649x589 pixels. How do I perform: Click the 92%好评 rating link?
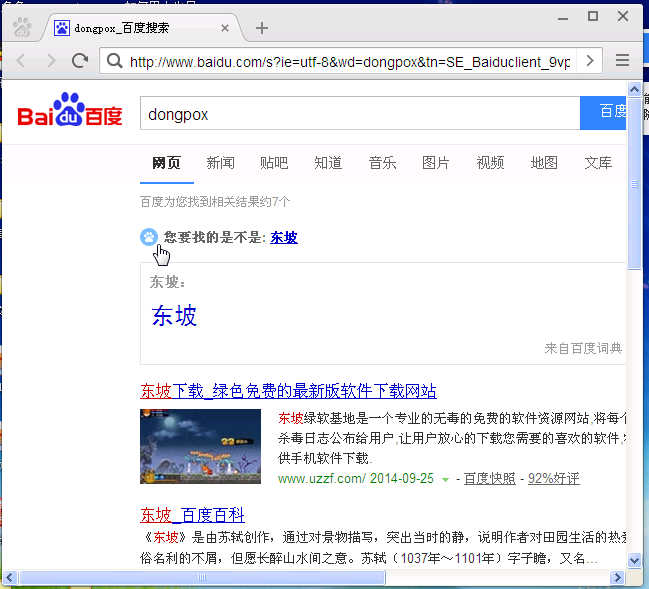click(553, 479)
